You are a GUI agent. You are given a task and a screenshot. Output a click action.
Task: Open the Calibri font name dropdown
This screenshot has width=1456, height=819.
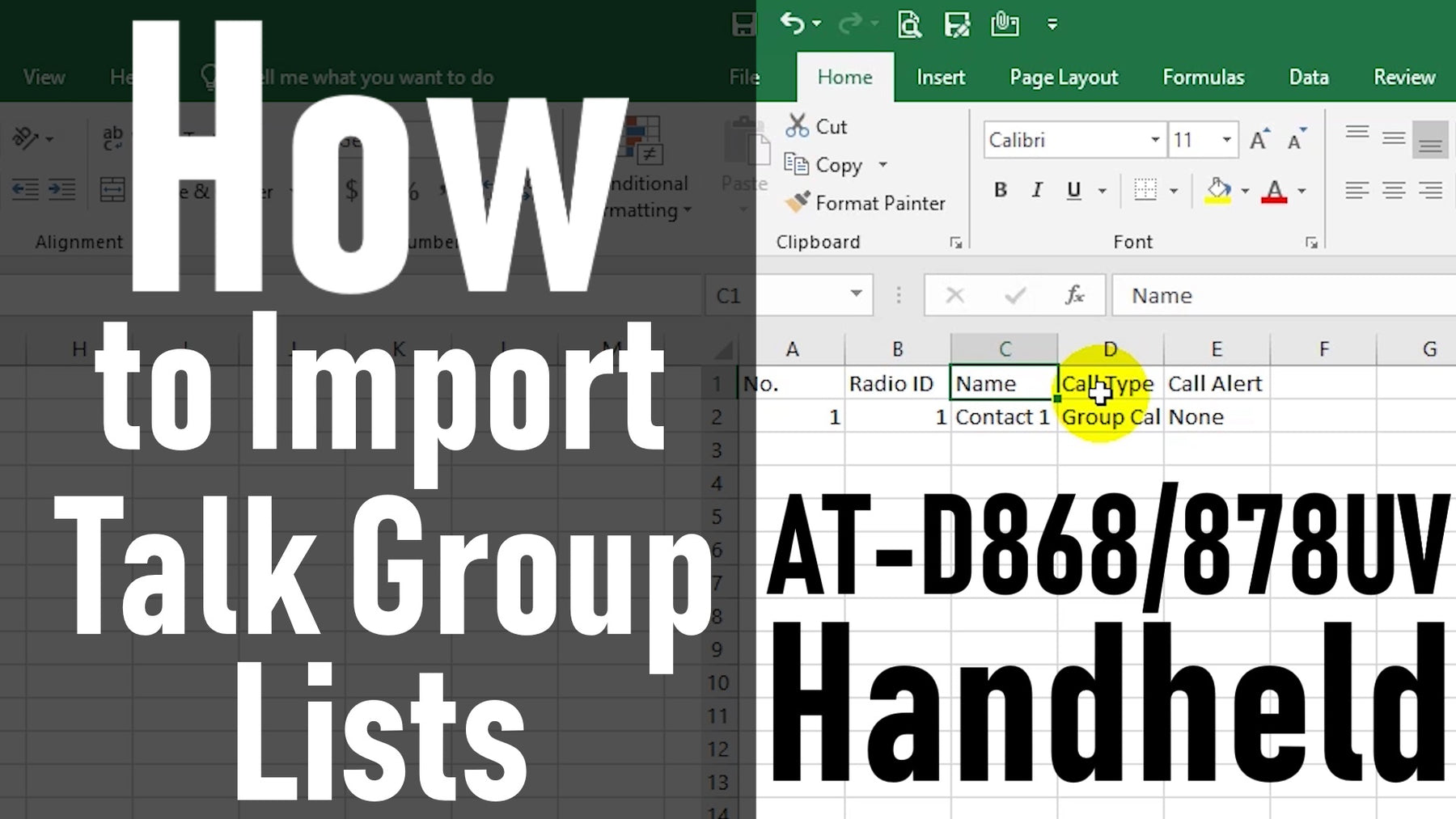coord(1156,140)
